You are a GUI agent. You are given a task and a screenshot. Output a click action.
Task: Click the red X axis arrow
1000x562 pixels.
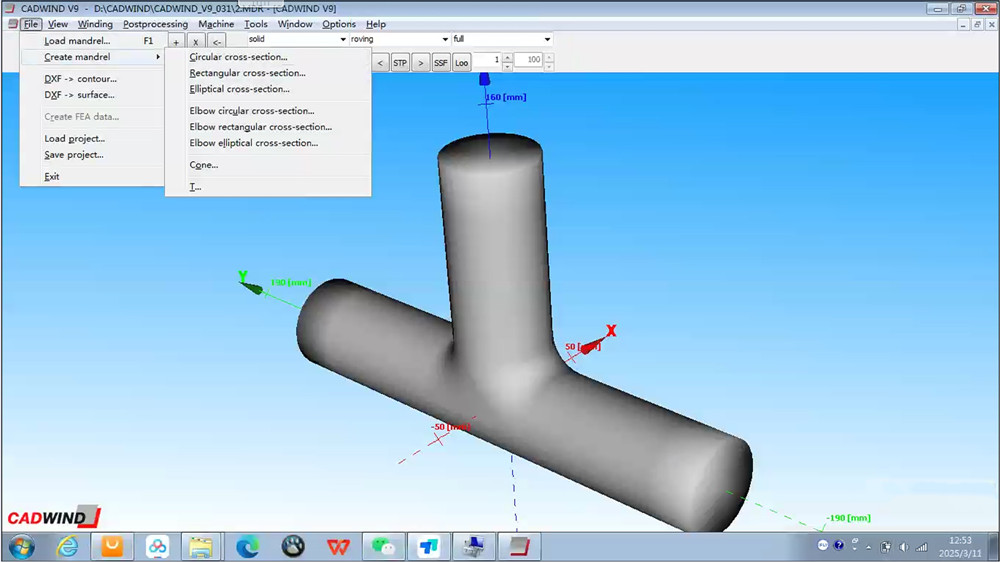tap(592, 345)
